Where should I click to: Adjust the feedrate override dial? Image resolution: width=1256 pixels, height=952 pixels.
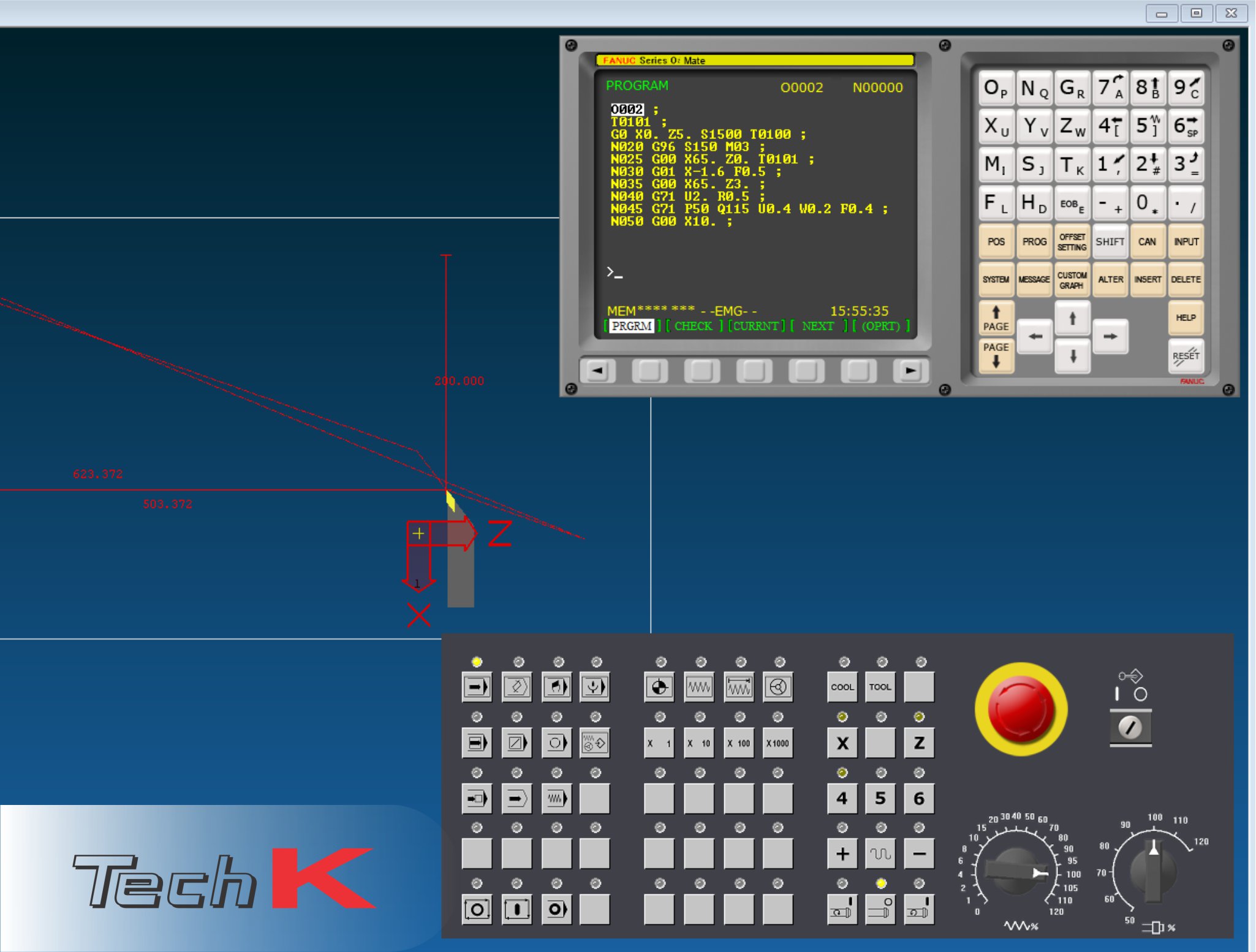(x=1017, y=871)
